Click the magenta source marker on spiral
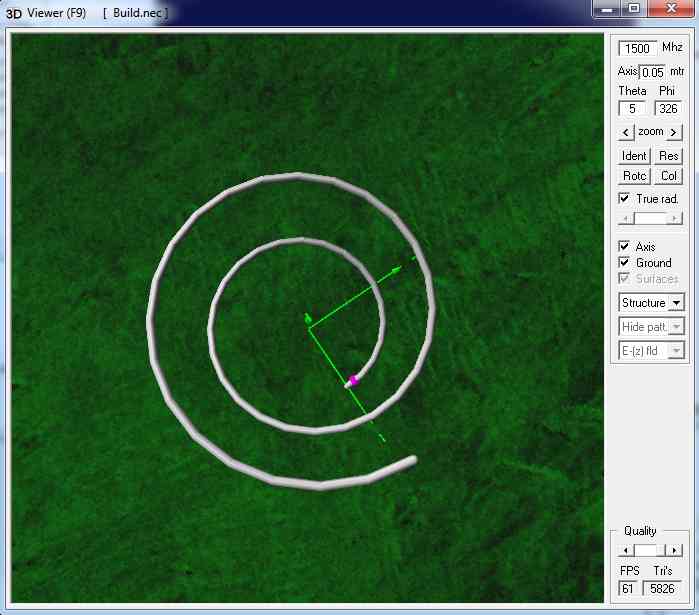699x615 pixels. point(353,379)
